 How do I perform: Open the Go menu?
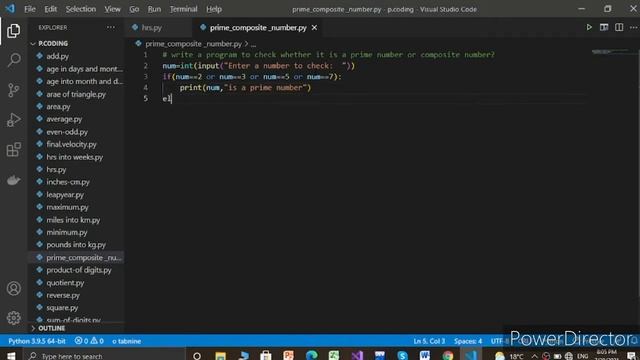point(134,9)
